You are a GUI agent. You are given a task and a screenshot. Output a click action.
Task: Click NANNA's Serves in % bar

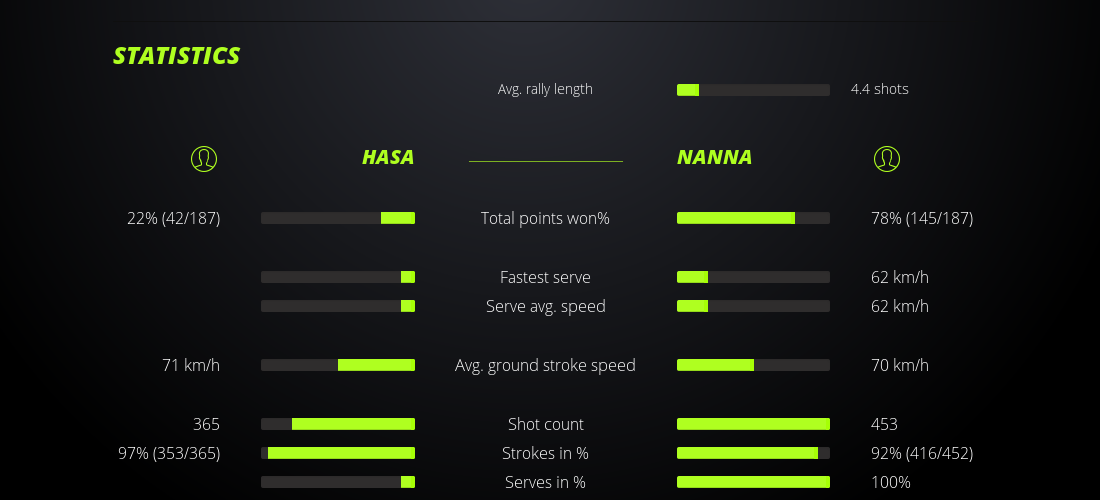click(753, 482)
